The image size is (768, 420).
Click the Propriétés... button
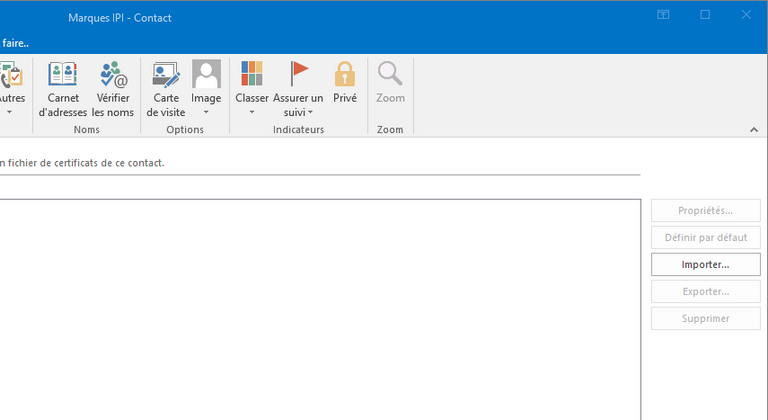click(705, 211)
